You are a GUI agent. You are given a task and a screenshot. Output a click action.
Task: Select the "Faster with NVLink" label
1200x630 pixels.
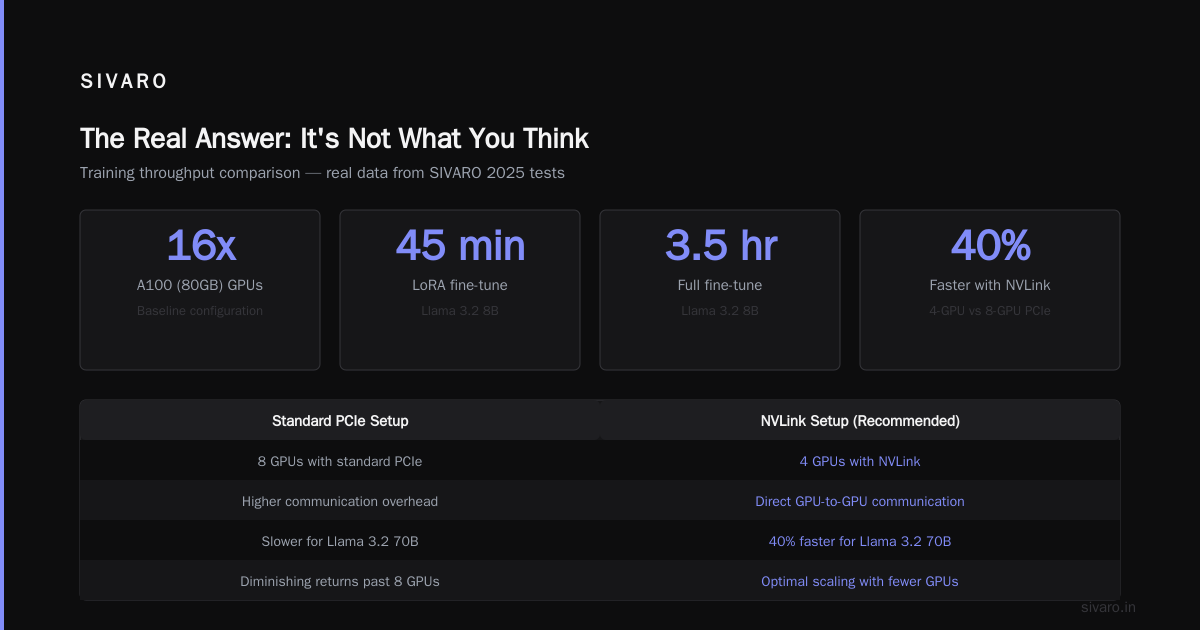pyautogui.click(x=990, y=285)
